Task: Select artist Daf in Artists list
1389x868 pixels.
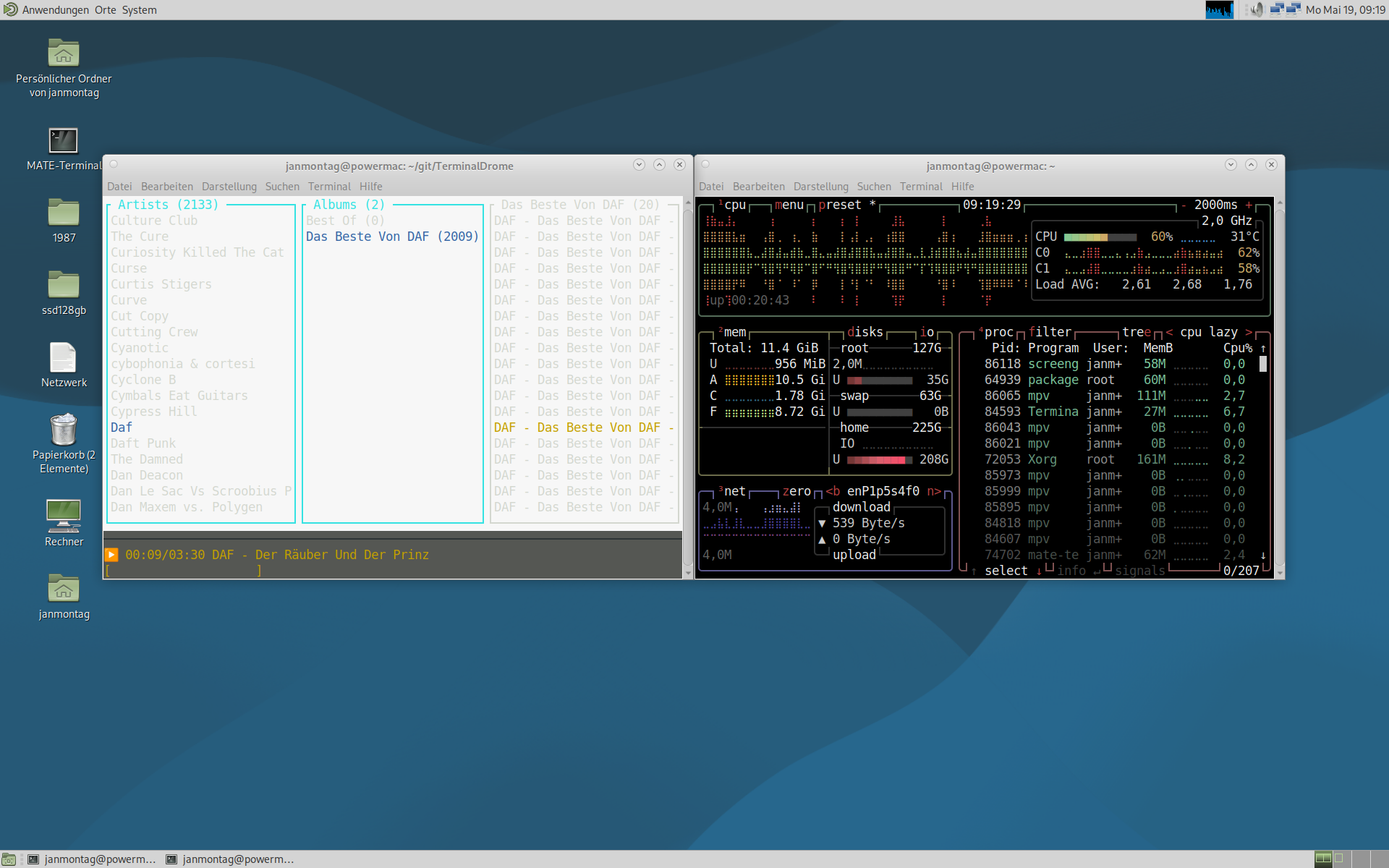Action: (x=121, y=427)
